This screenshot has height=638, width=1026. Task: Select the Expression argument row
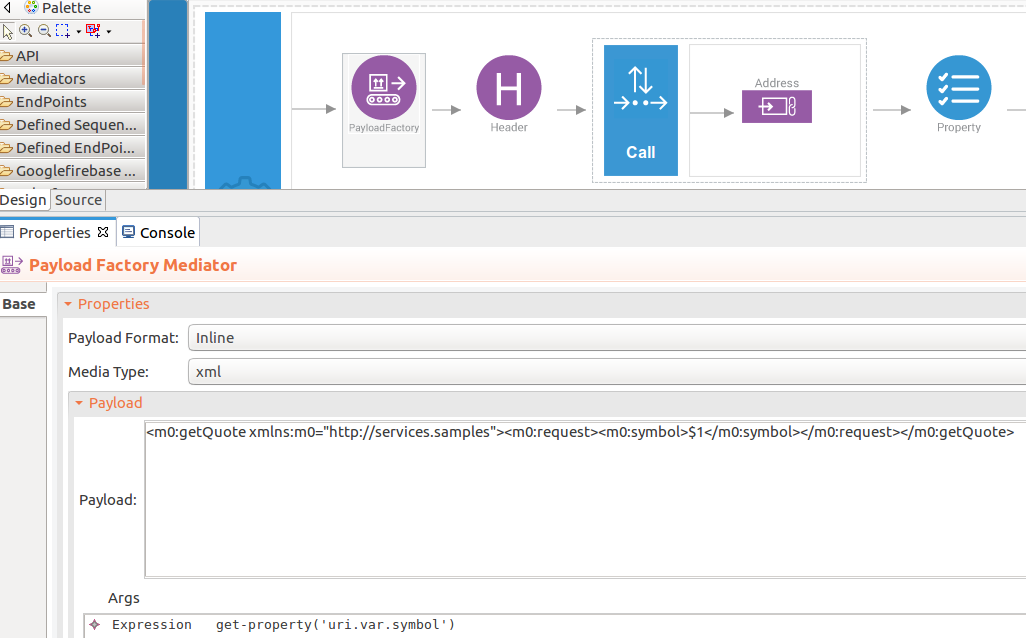[x=555, y=625]
